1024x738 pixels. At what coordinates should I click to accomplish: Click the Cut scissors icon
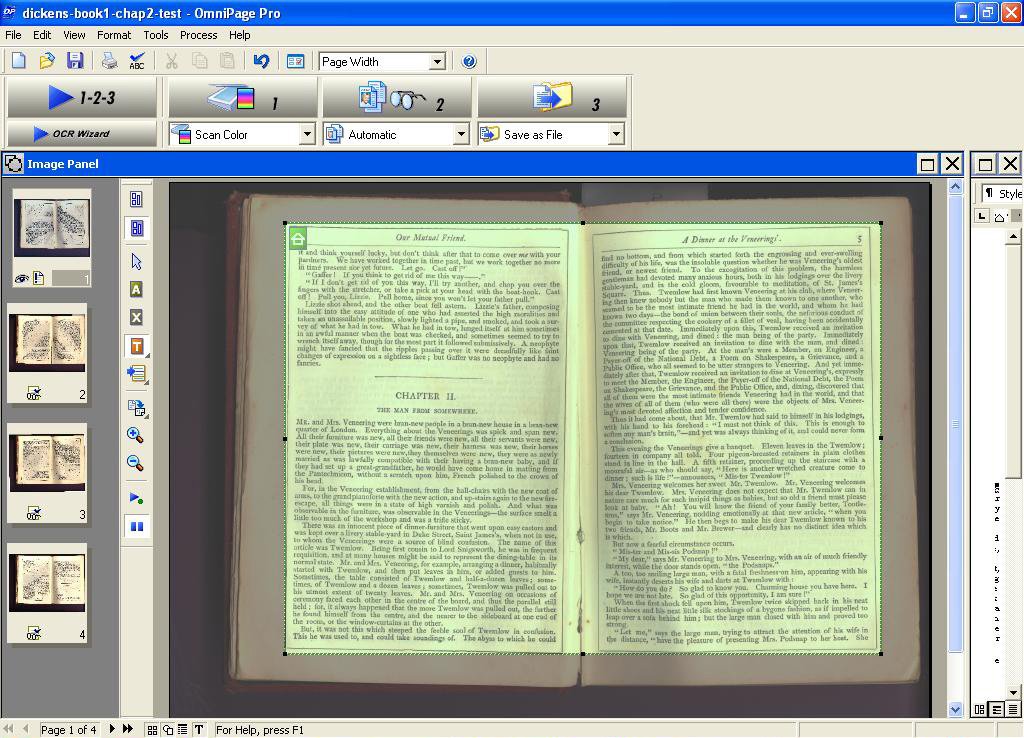click(x=172, y=61)
